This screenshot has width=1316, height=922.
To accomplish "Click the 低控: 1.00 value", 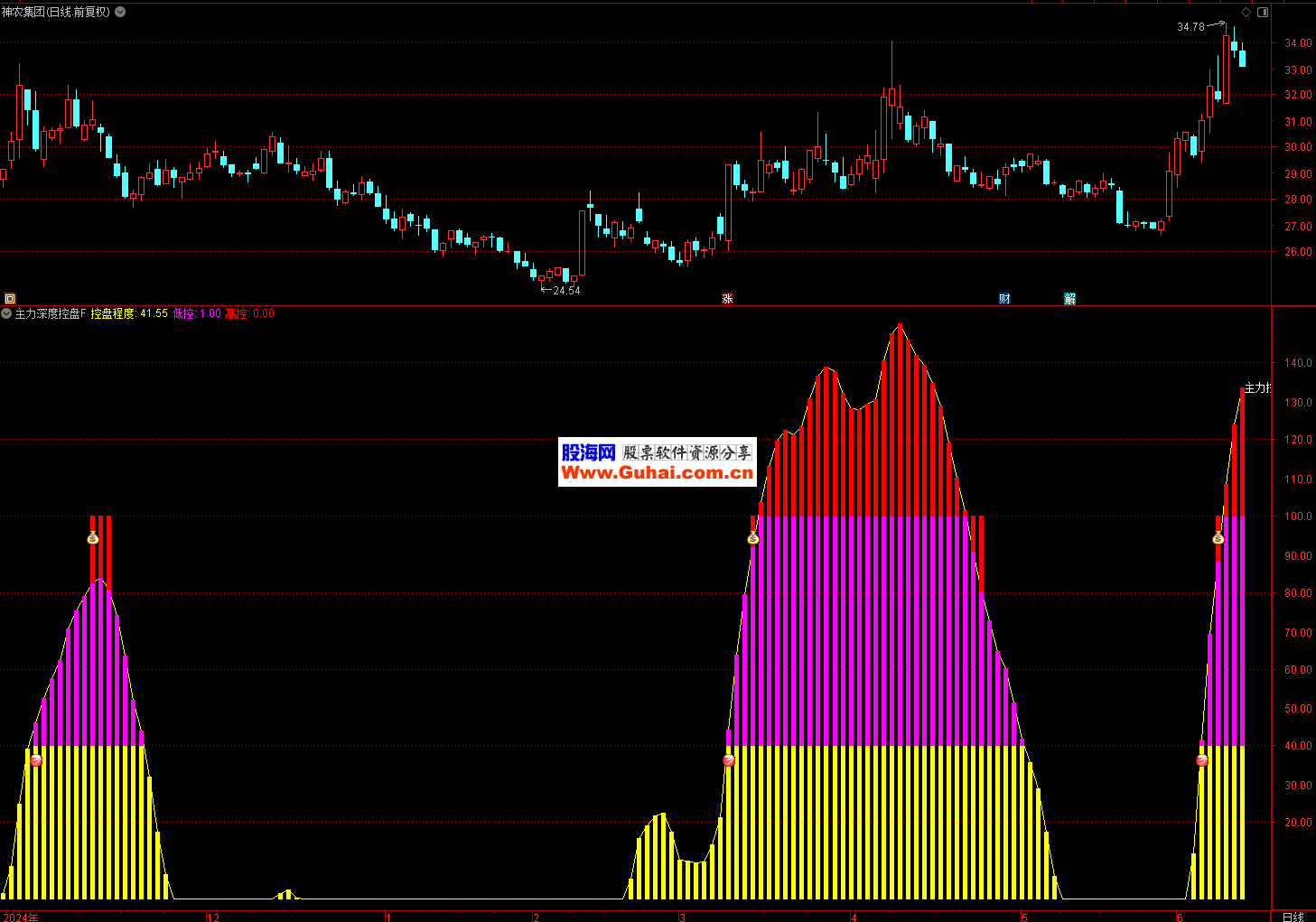I will click(197, 313).
